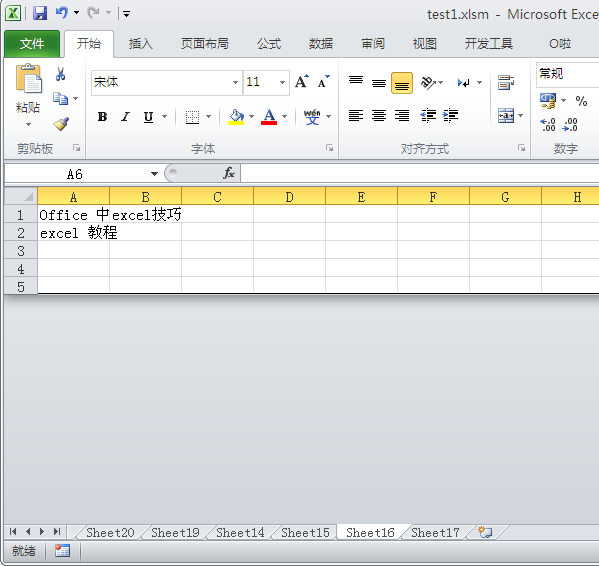The width and height of the screenshot is (599, 566).
Task: Save the workbook with the floppy disk icon
Action: click(40, 13)
